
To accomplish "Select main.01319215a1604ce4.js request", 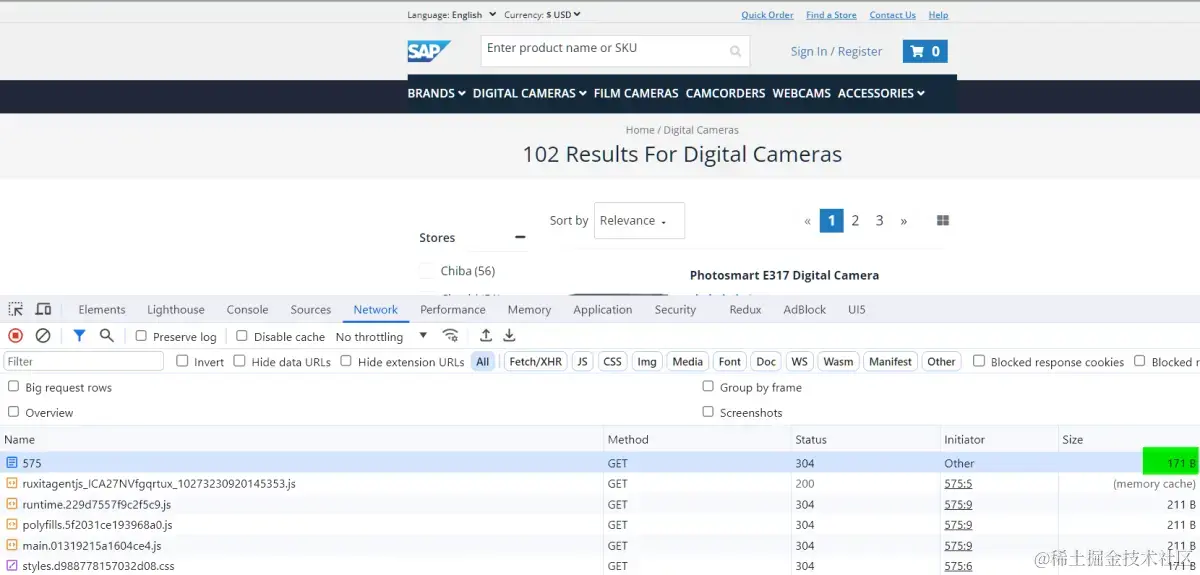I will tap(600, 546).
